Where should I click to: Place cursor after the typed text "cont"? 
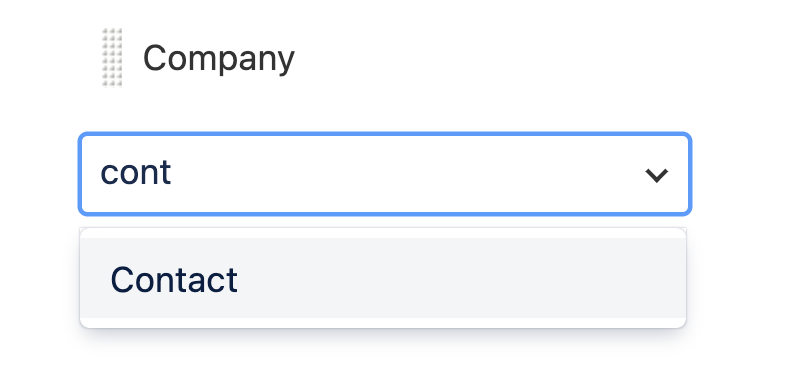pos(172,173)
